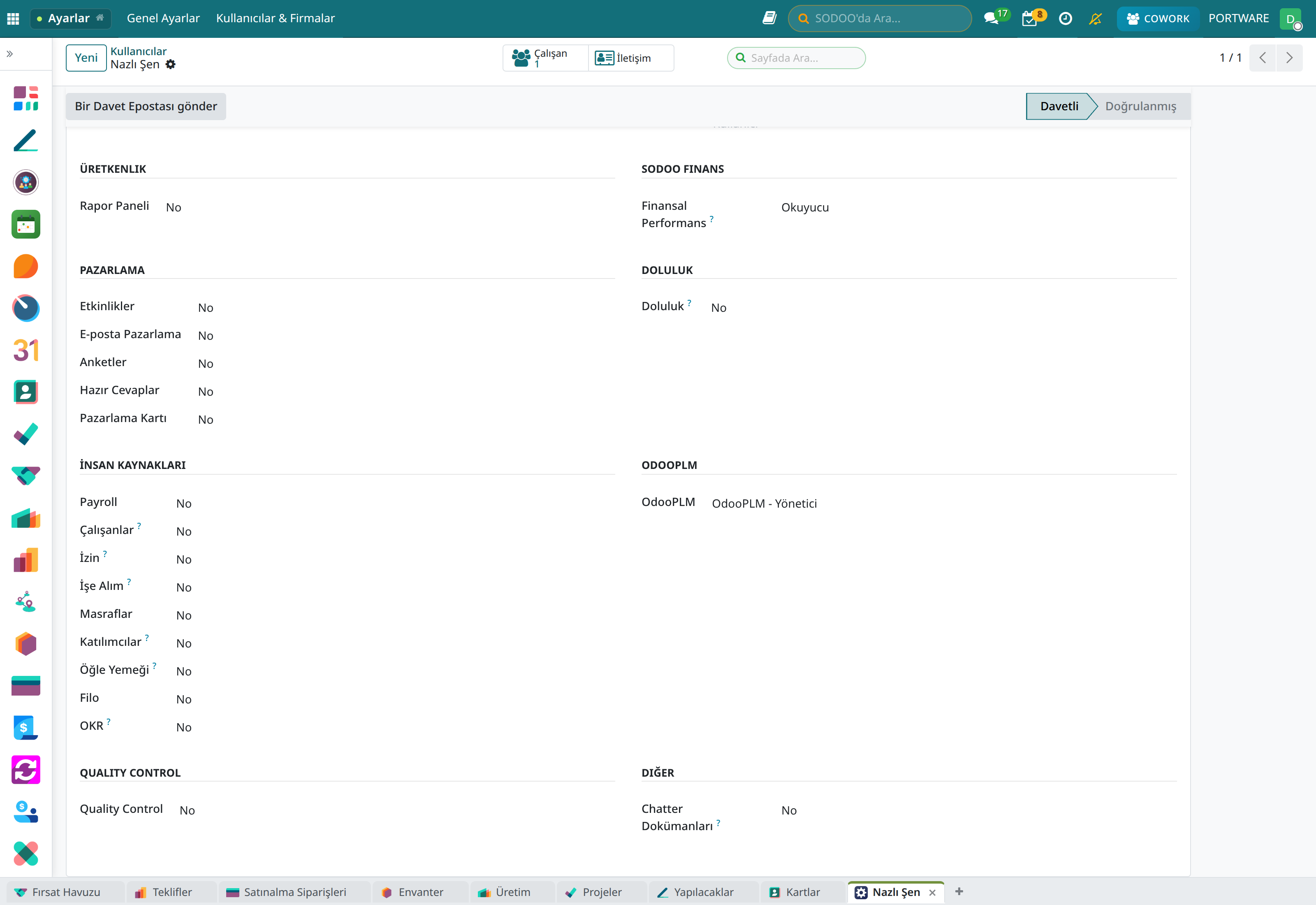Open the credit card purchase app icon
This screenshot has width=1316, height=905.
coord(25,686)
